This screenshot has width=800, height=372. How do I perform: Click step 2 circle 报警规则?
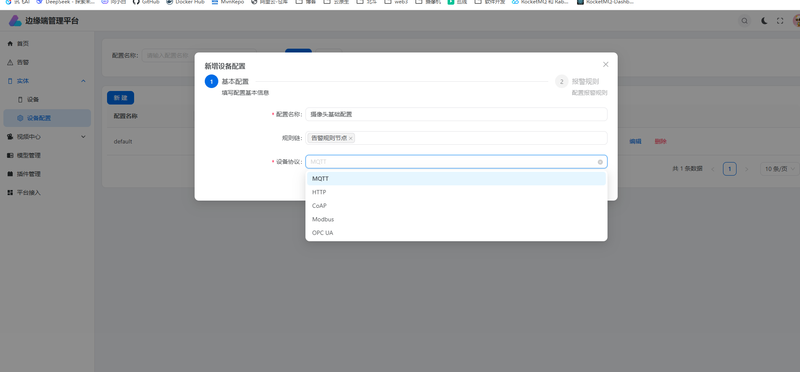(562, 82)
